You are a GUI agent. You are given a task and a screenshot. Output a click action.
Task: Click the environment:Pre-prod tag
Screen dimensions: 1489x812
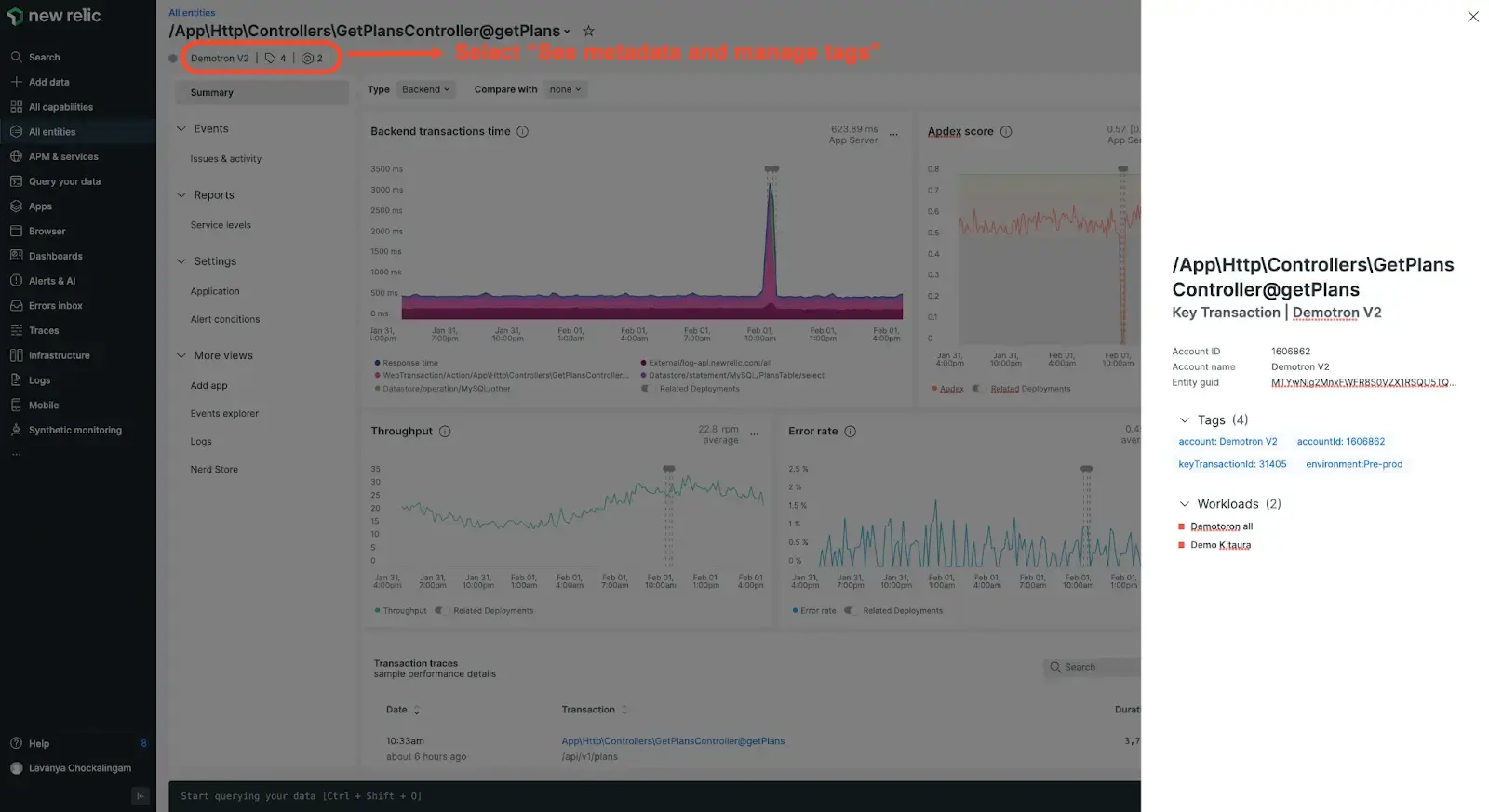(x=1353, y=464)
